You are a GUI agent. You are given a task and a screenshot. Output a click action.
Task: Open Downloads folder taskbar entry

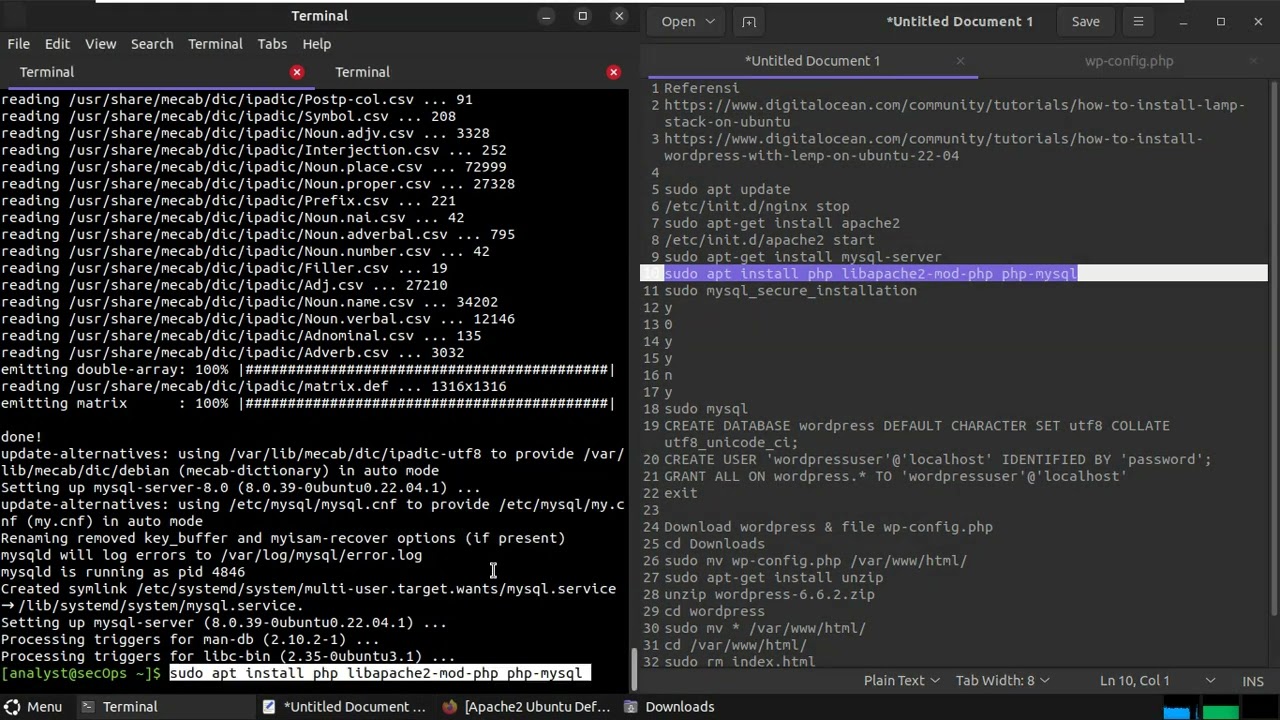[670, 706]
